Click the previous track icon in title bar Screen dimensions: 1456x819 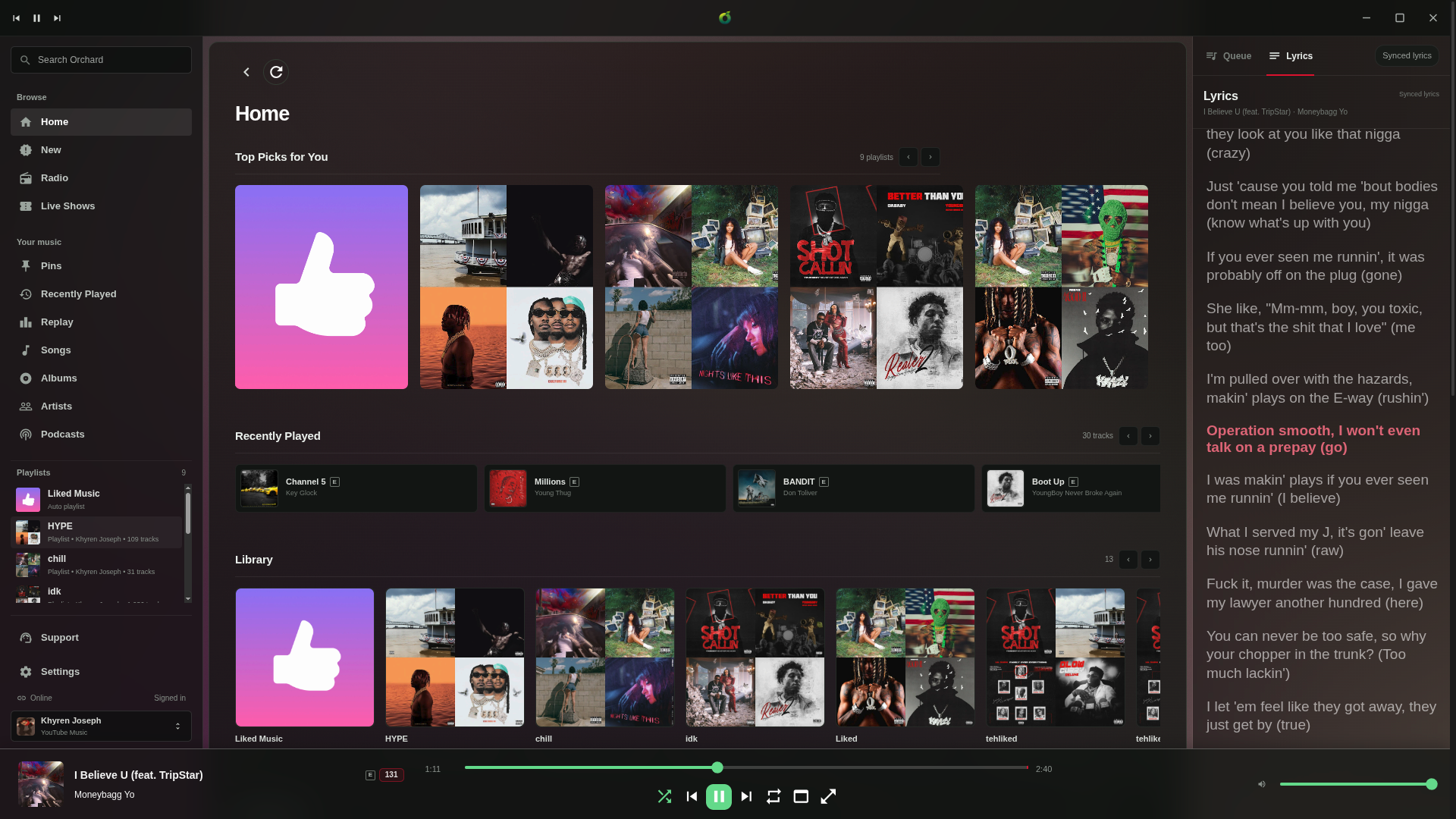[16, 18]
